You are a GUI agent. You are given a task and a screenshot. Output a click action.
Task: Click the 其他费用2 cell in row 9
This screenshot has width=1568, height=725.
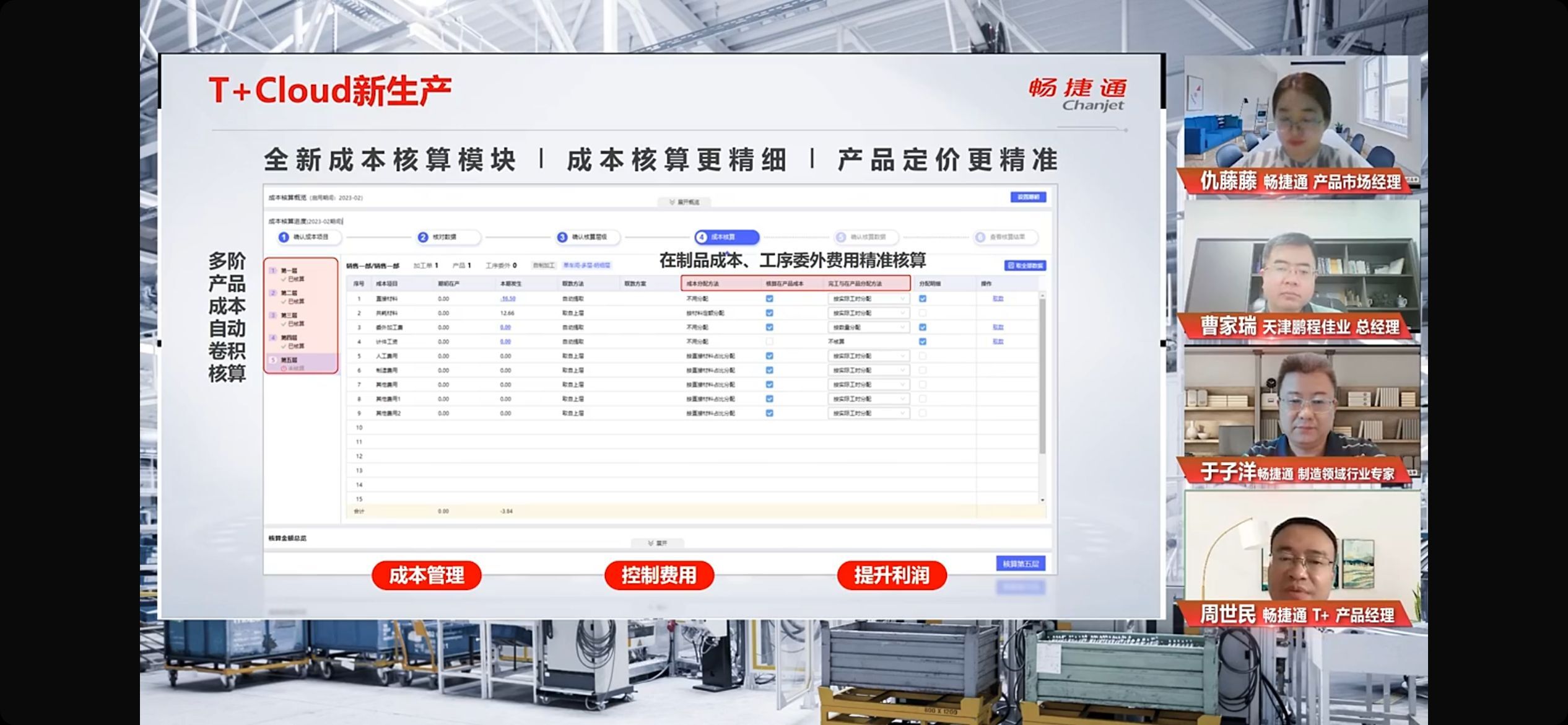coord(388,413)
